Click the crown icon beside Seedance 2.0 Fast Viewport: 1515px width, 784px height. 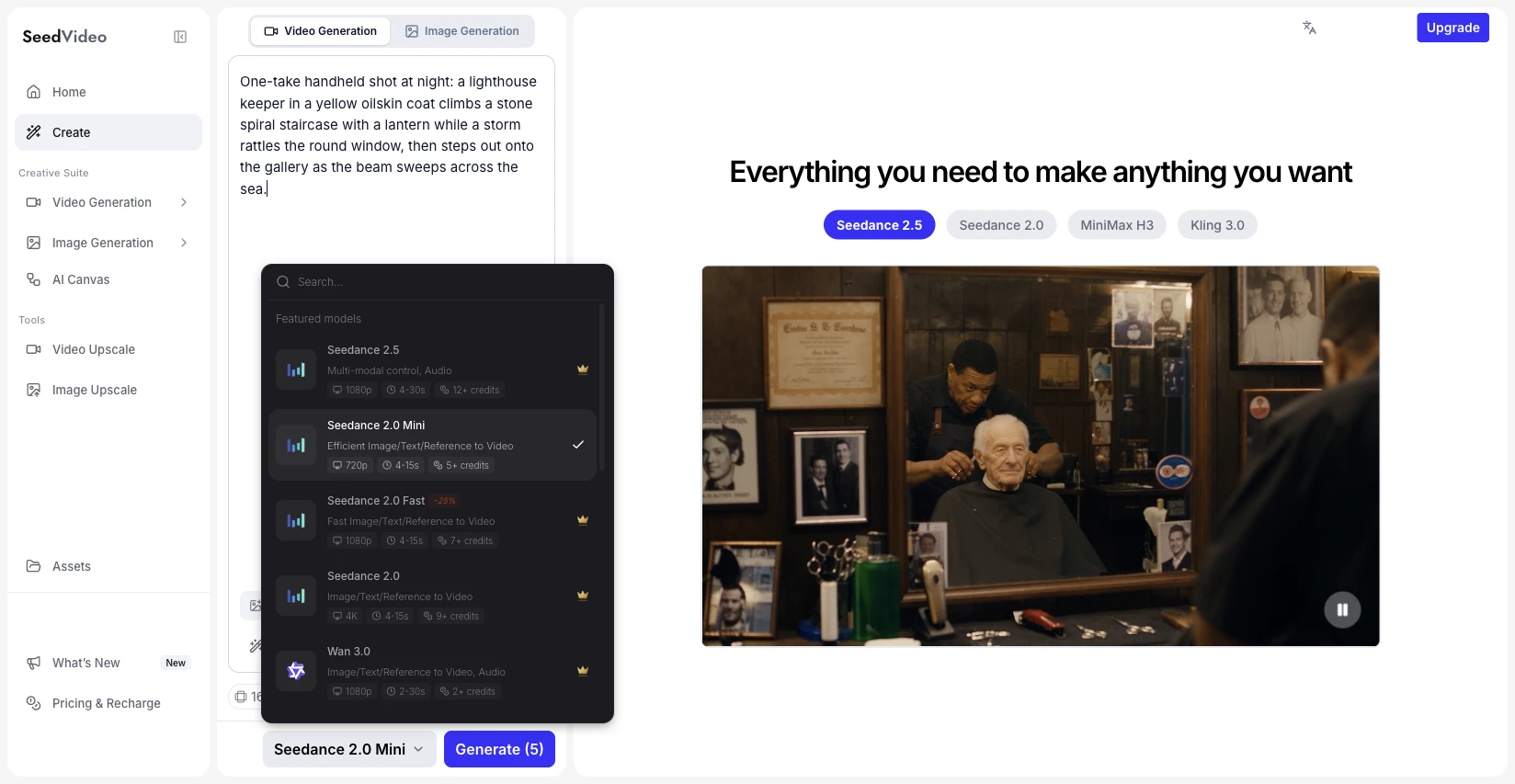coord(582,520)
